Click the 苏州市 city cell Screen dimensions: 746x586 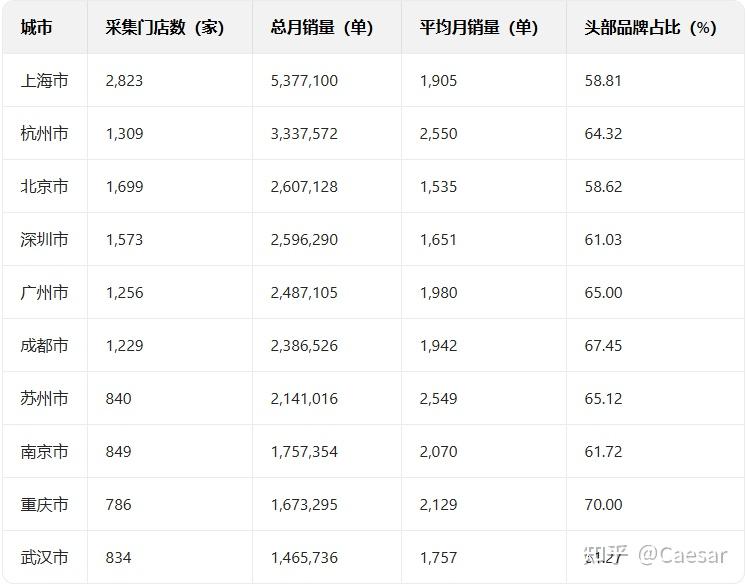(x=45, y=399)
